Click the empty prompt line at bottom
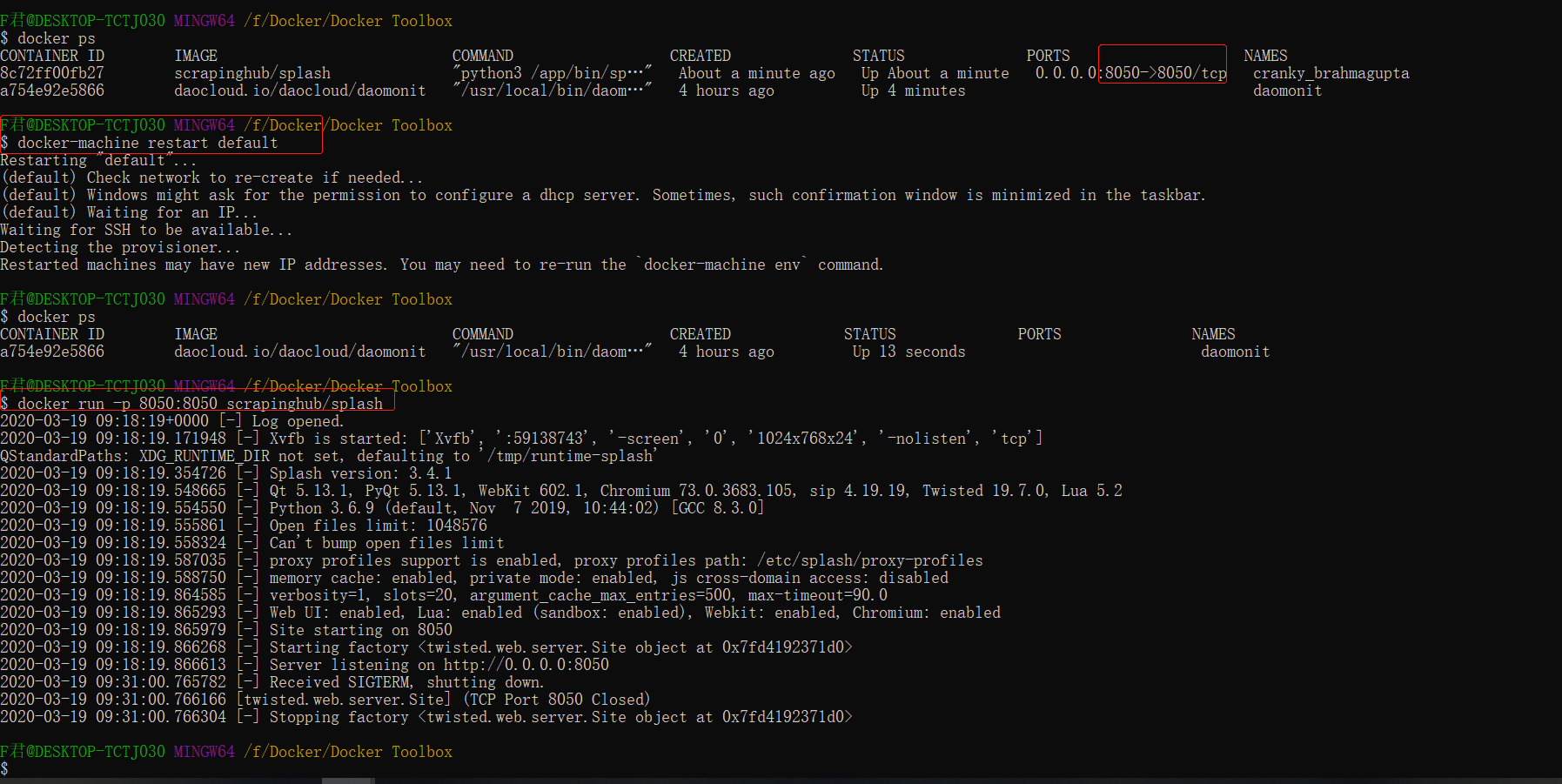The height and width of the screenshot is (784, 1562). click(9, 768)
